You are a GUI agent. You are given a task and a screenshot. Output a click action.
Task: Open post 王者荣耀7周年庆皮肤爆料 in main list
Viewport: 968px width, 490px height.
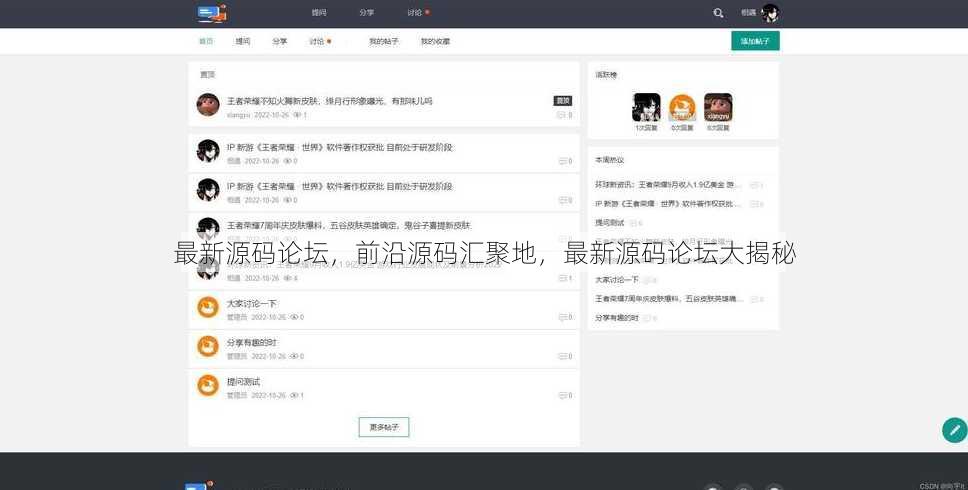point(349,225)
